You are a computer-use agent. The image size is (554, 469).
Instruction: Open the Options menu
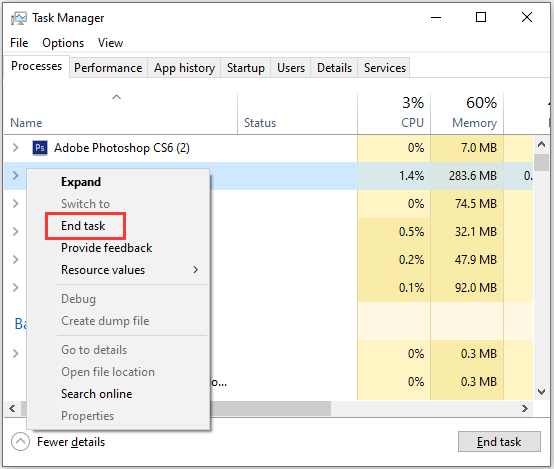[x=63, y=43]
